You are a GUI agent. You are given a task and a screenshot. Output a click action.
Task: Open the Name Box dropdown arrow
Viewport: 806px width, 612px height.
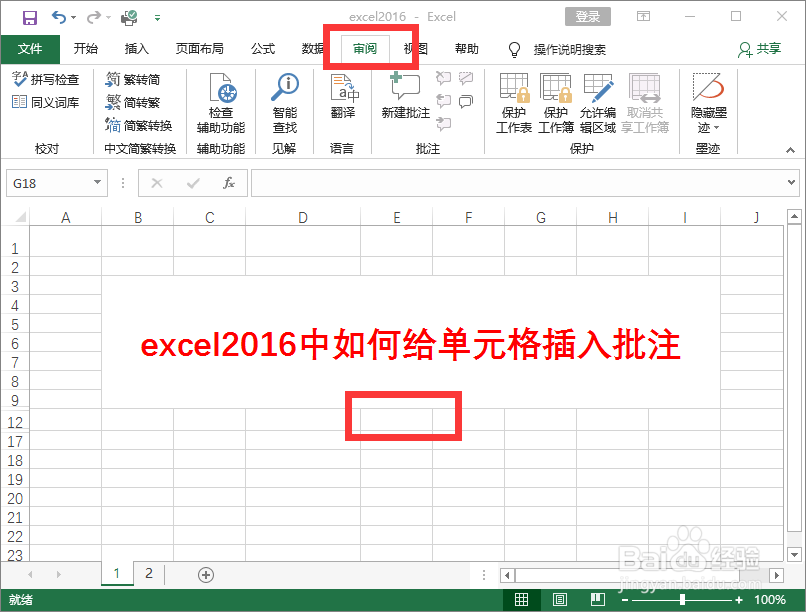[x=97, y=182]
